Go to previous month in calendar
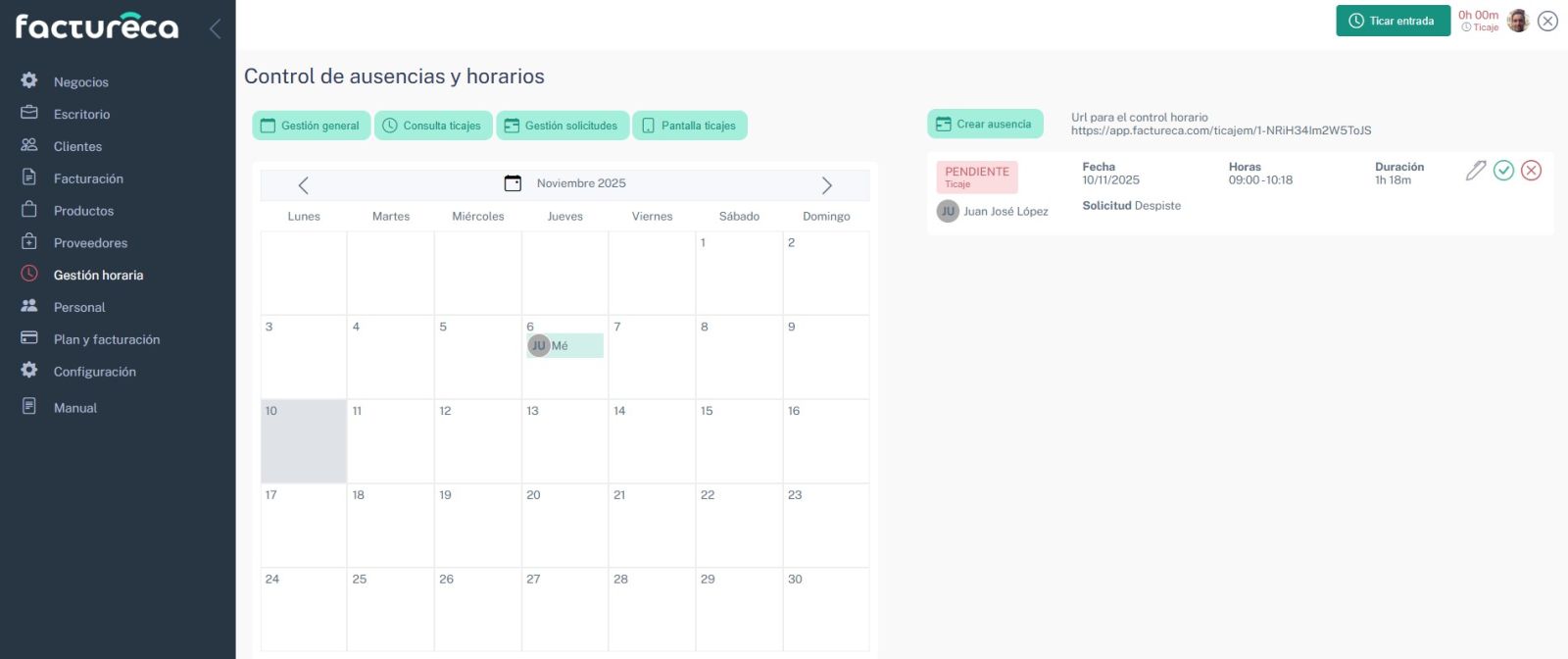The image size is (1568, 659). tap(304, 185)
